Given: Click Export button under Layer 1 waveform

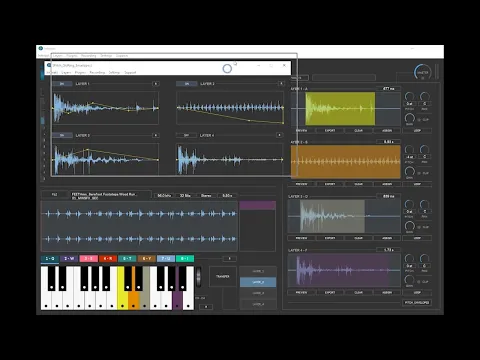Looking at the screenshot, I should pyautogui.click(x=330, y=131).
